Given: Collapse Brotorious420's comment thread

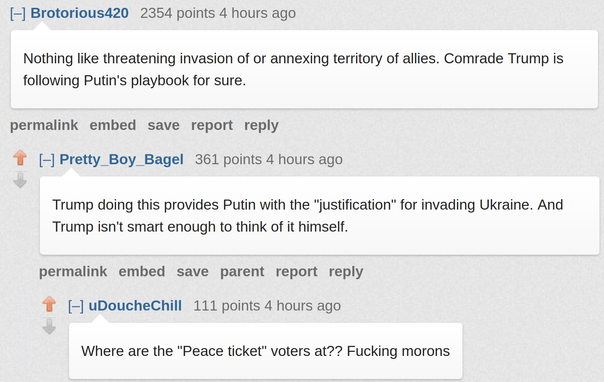Looking at the screenshot, I should [18, 13].
